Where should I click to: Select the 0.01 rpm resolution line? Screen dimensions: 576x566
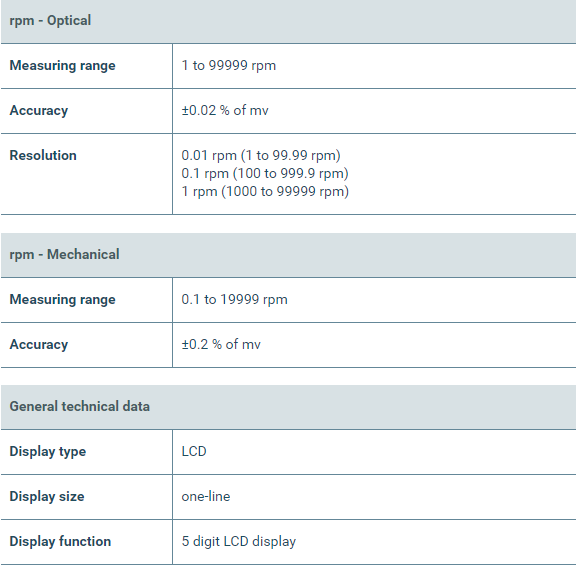pos(261,155)
